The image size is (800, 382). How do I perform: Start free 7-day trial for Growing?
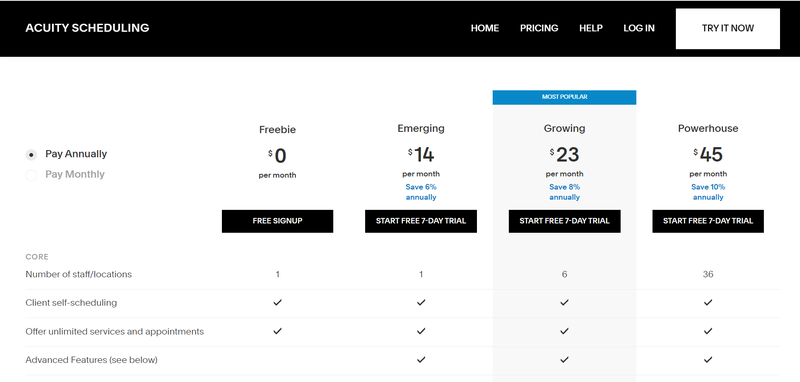[x=564, y=221]
